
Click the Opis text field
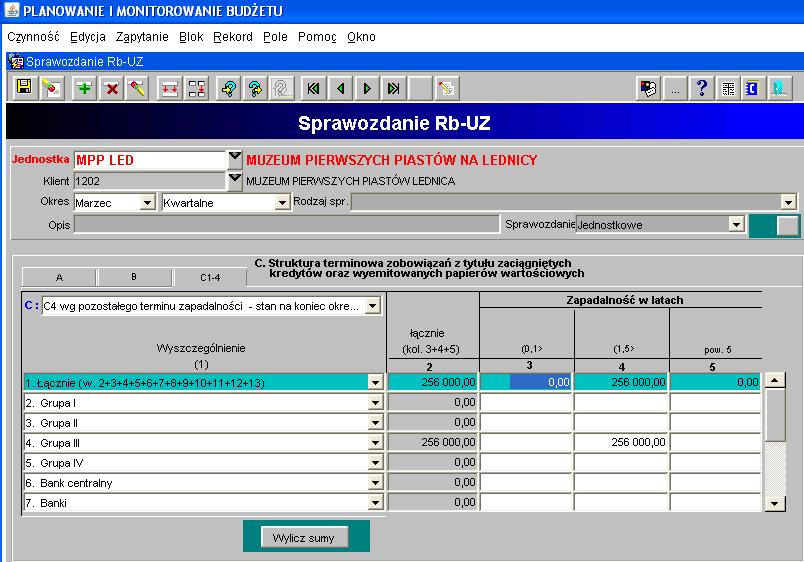click(287, 224)
